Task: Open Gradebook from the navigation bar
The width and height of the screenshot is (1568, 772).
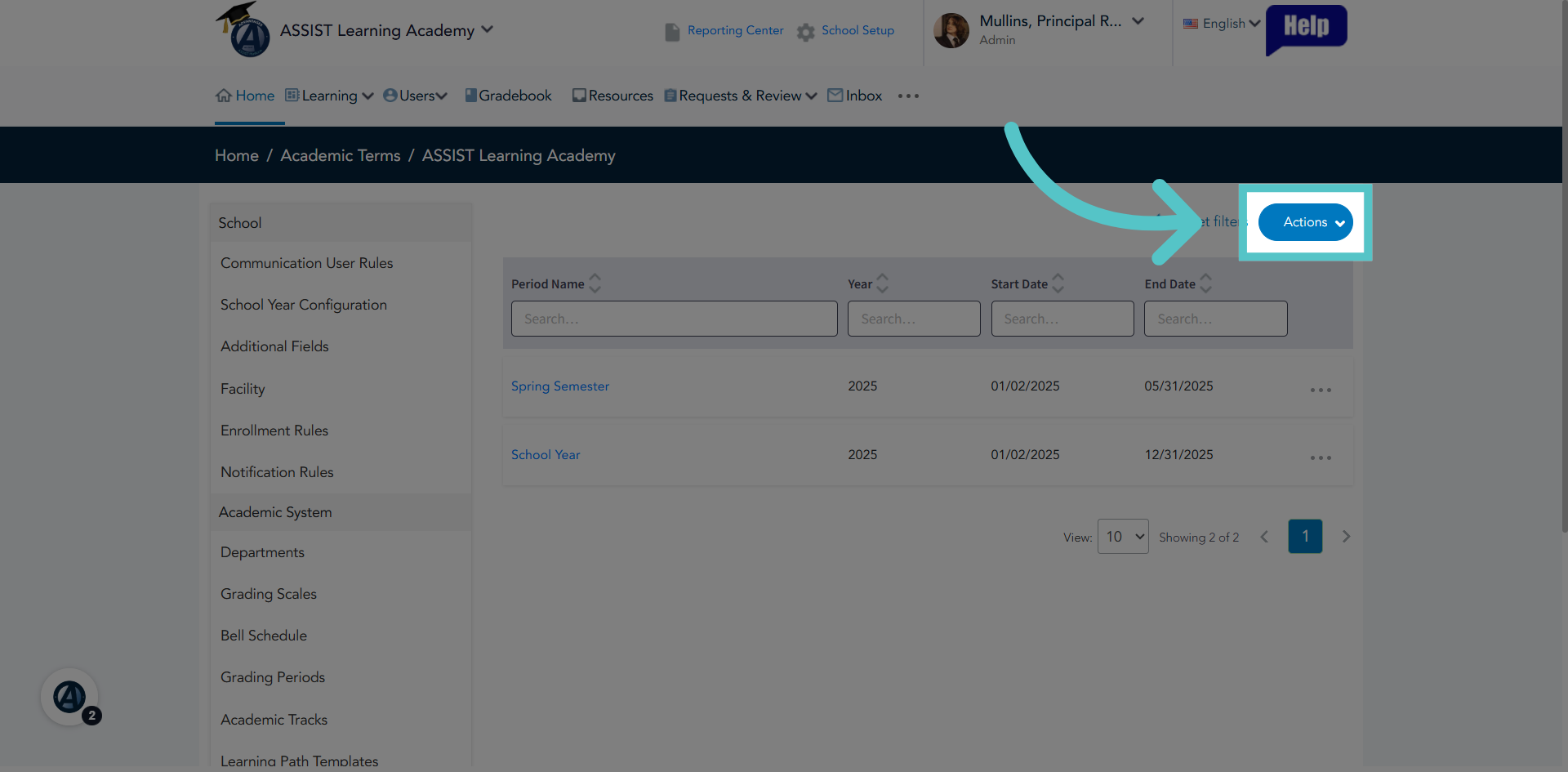Action: tap(515, 96)
